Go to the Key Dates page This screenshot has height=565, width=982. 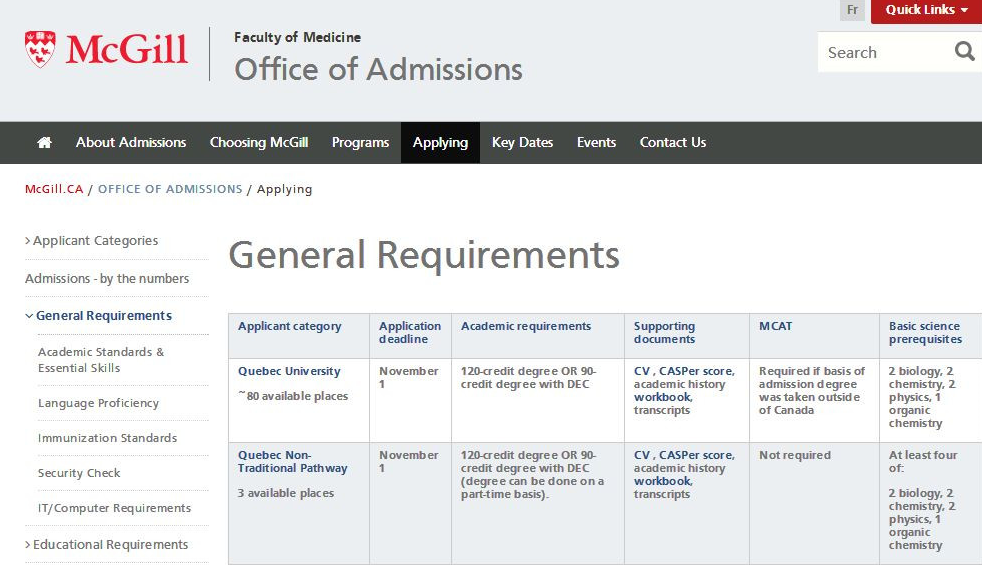click(522, 143)
